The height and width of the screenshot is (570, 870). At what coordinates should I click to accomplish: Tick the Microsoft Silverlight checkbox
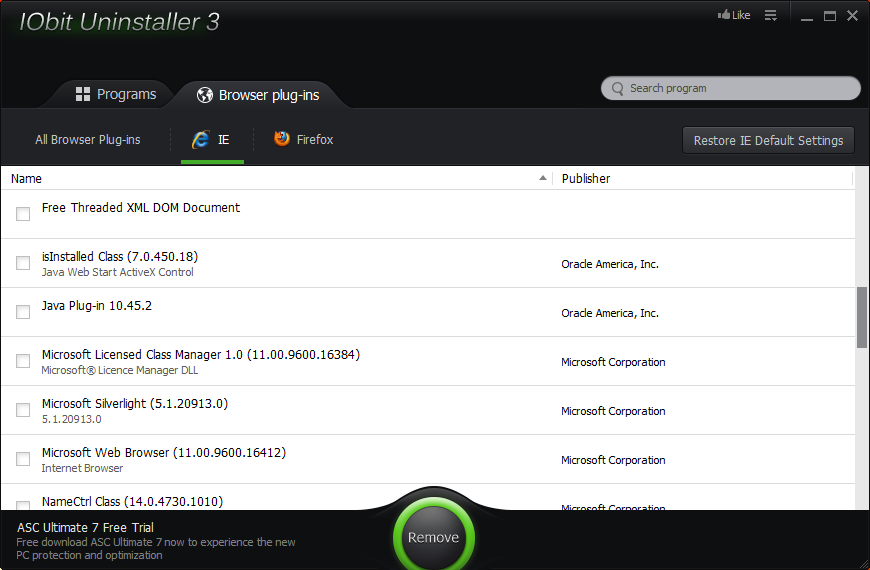coord(23,410)
